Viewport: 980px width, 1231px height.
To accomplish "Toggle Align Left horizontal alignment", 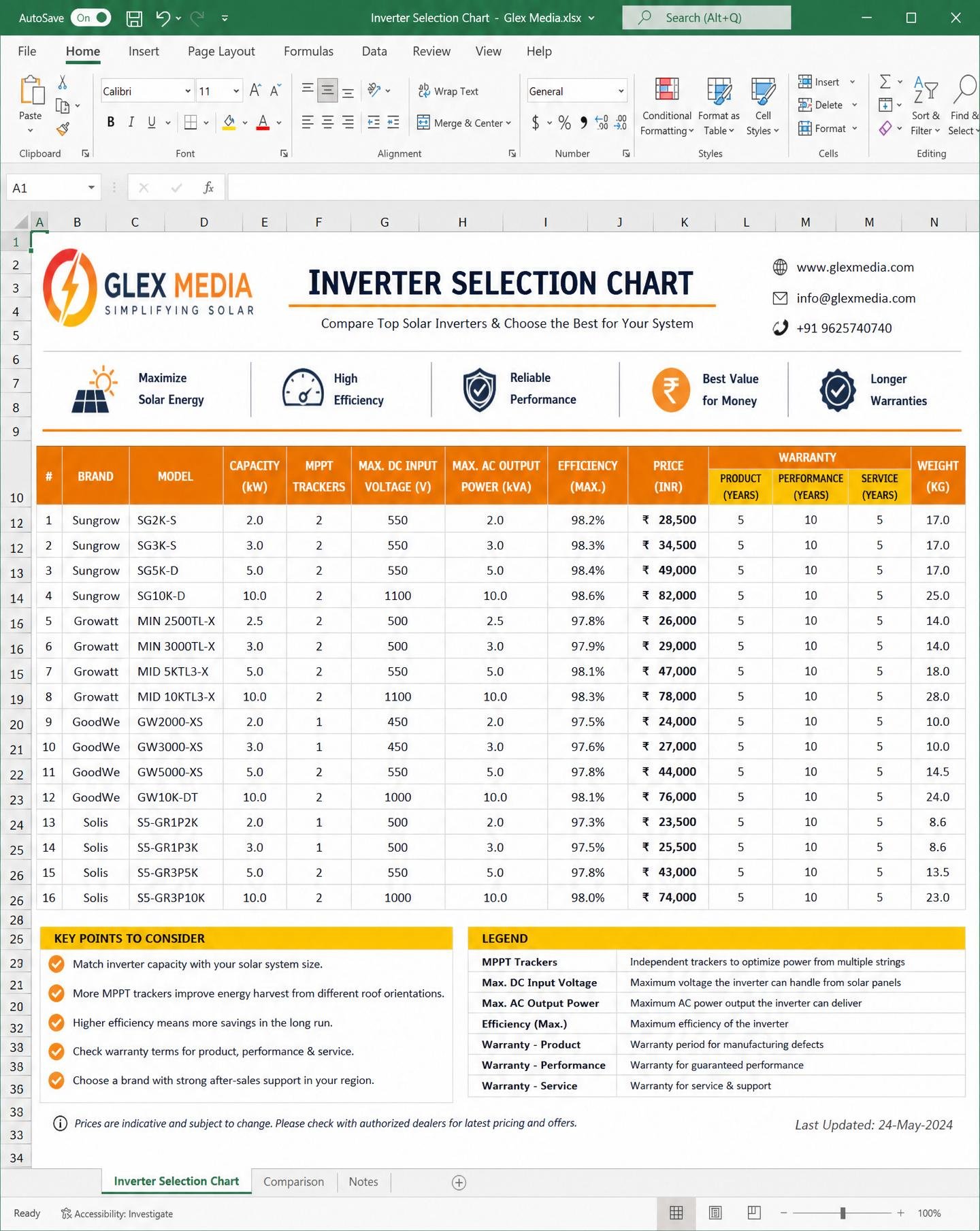I will point(308,123).
